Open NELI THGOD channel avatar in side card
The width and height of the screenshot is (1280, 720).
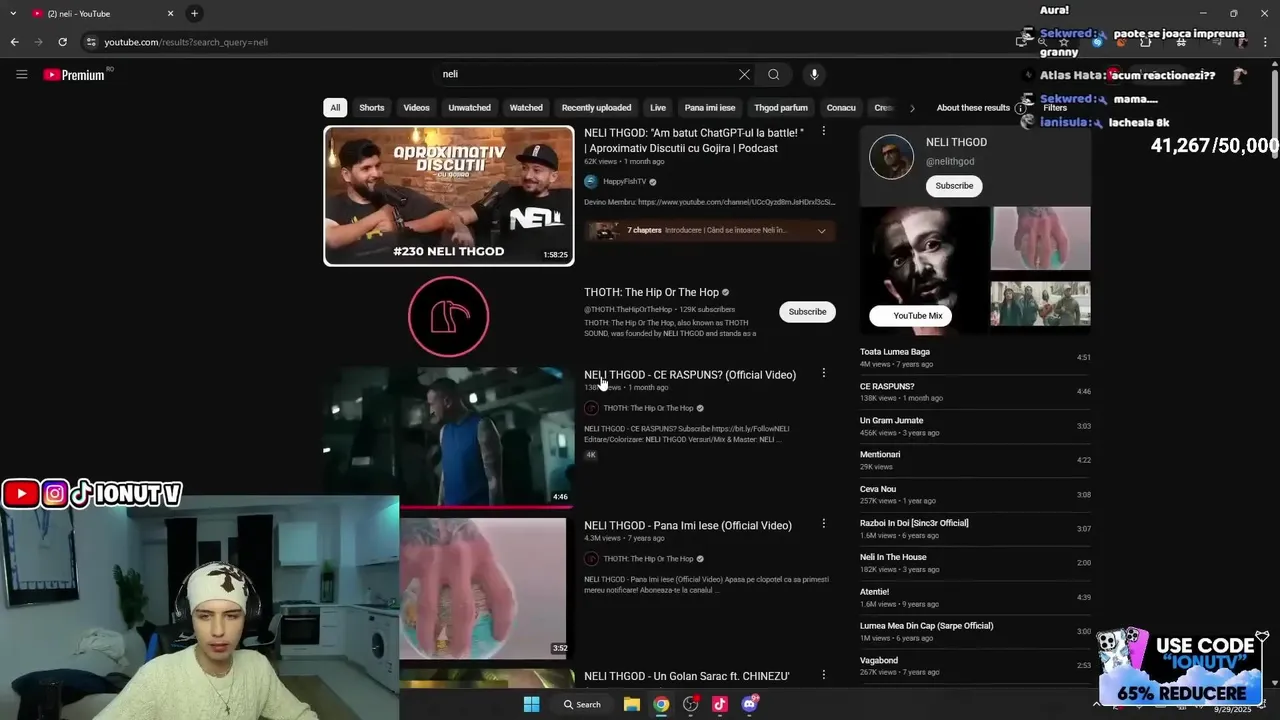(891, 157)
